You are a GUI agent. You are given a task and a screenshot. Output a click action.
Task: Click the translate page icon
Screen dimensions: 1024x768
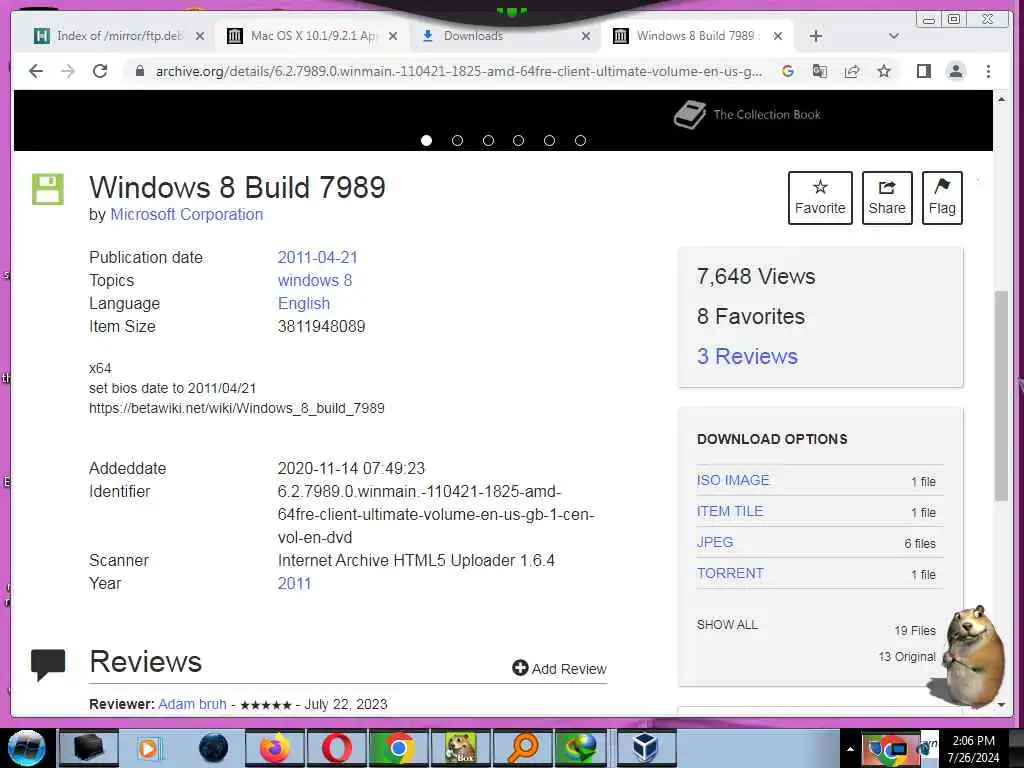tap(820, 71)
